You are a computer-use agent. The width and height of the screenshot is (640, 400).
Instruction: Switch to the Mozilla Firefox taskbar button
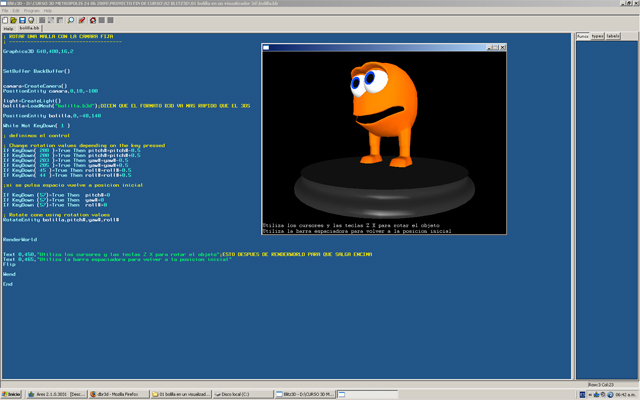coord(119,394)
